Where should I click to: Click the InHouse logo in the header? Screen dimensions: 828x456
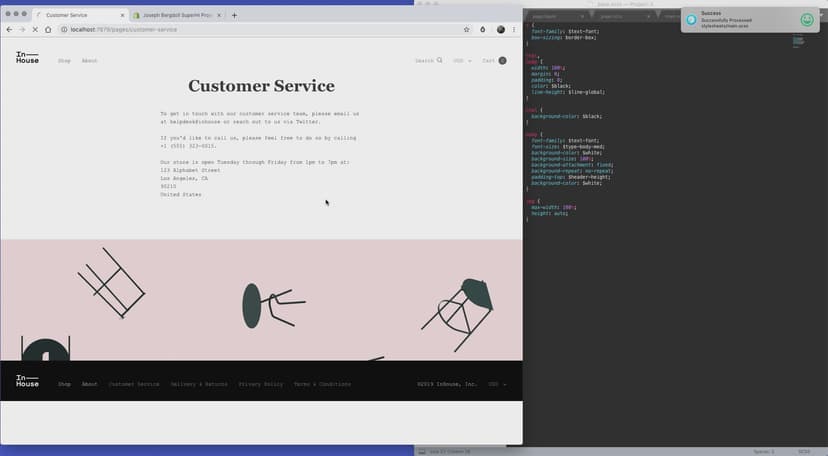tap(27, 60)
